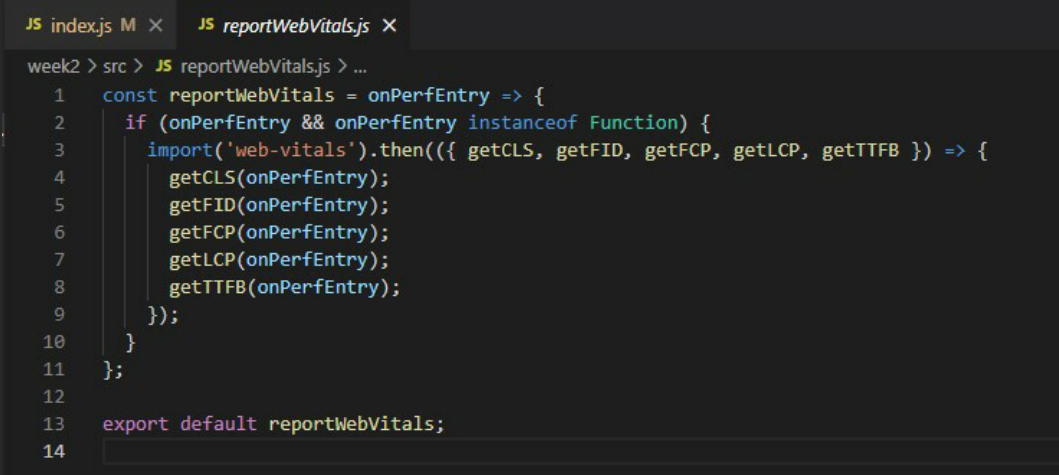Expand the chevron after week2 breadcrumb
This screenshot has height=475, width=1059.
click(91, 67)
